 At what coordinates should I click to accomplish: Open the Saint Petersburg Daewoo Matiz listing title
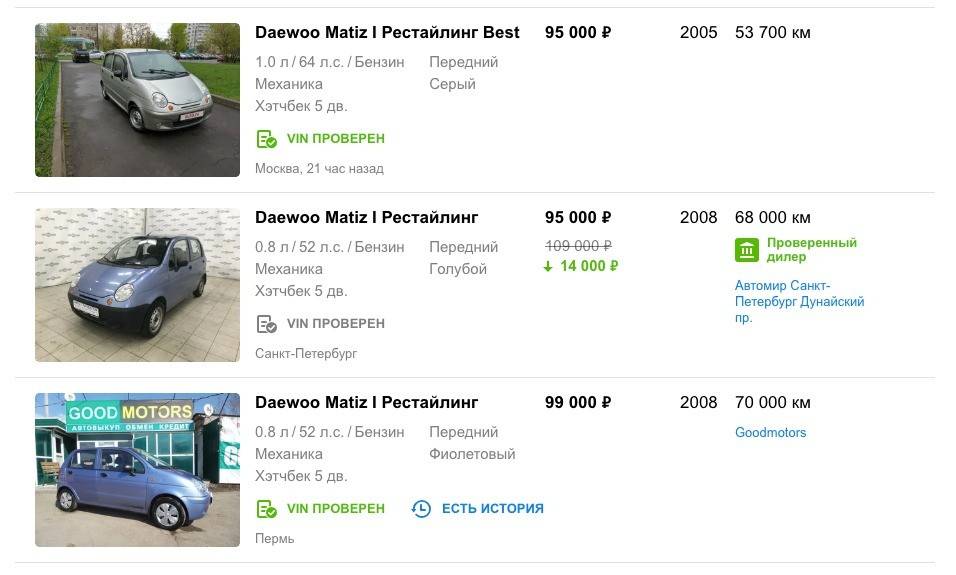(x=366, y=218)
